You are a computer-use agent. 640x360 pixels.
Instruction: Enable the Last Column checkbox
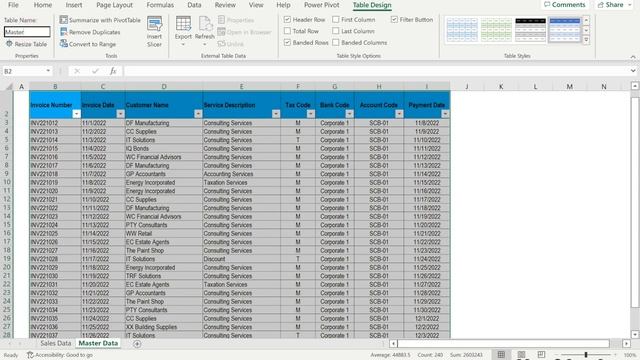point(336,31)
